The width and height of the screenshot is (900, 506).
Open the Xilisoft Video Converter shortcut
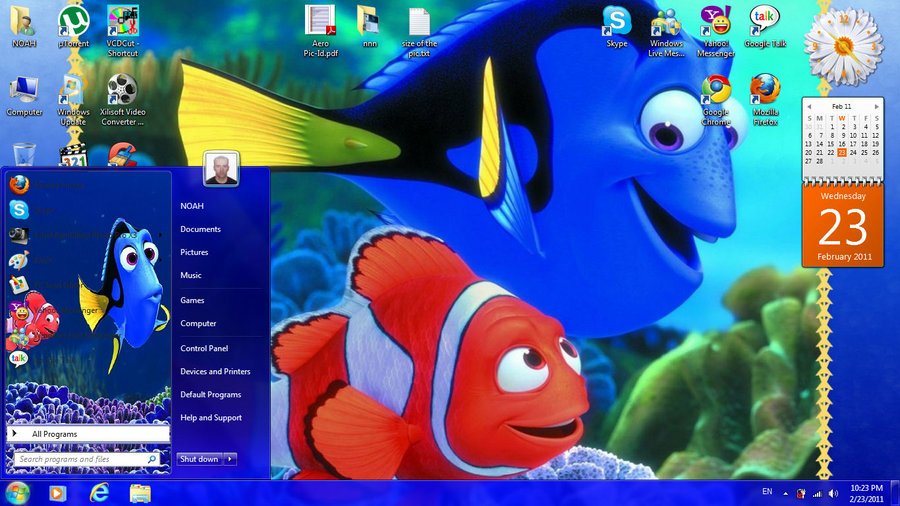[122, 92]
